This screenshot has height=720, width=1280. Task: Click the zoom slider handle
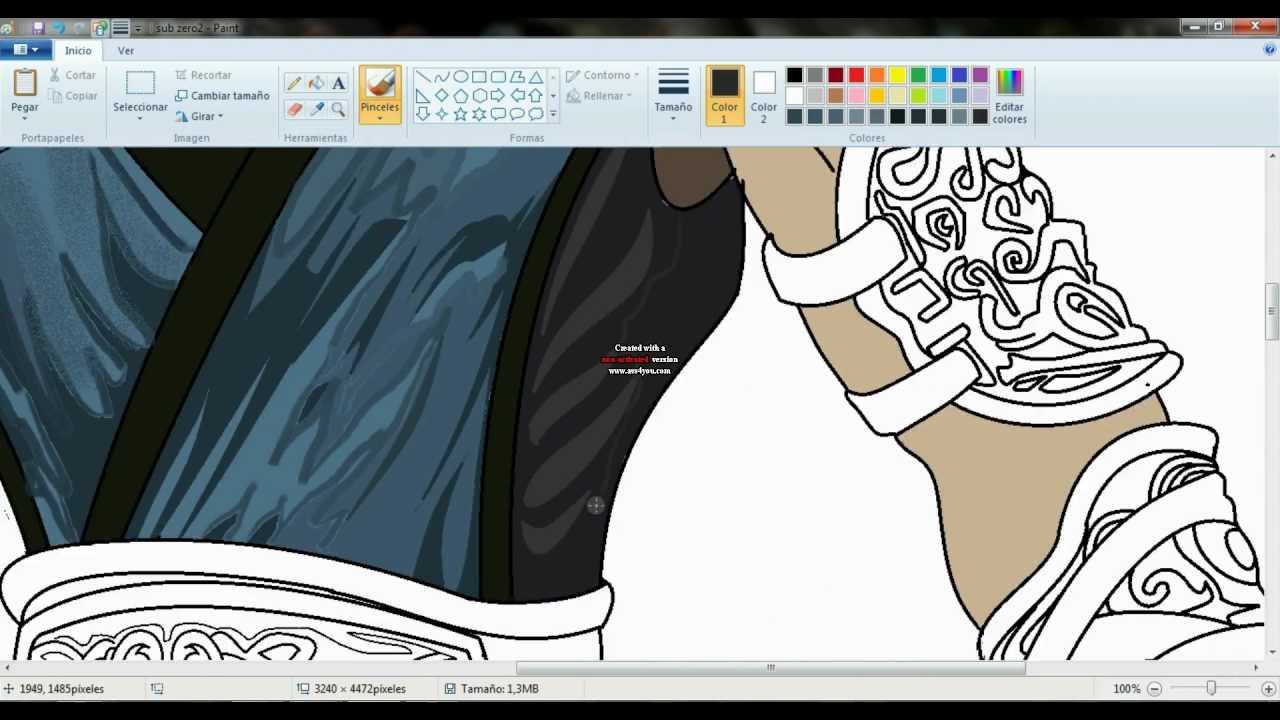click(1211, 688)
